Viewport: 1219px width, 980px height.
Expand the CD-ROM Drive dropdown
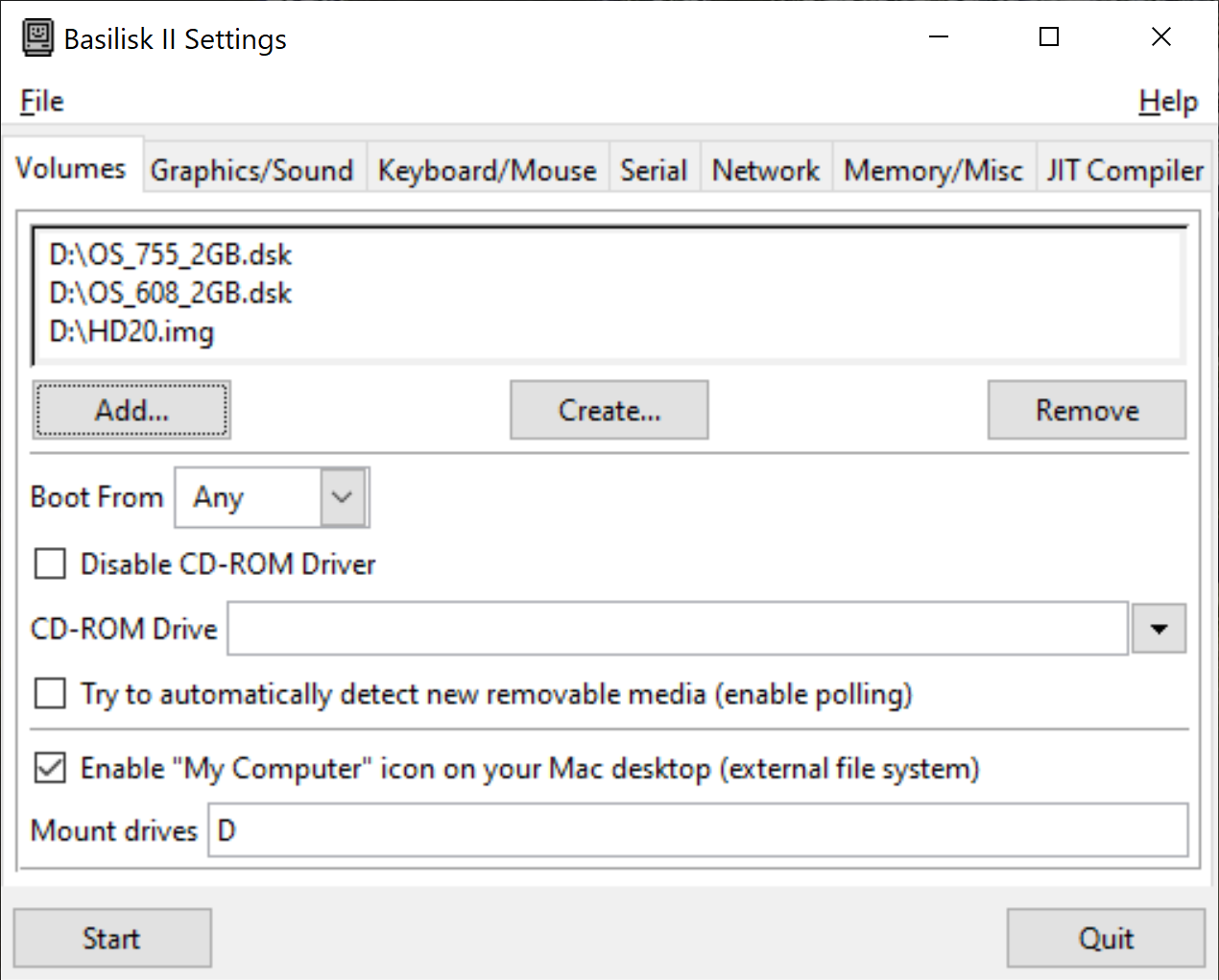tap(1159, 628)
